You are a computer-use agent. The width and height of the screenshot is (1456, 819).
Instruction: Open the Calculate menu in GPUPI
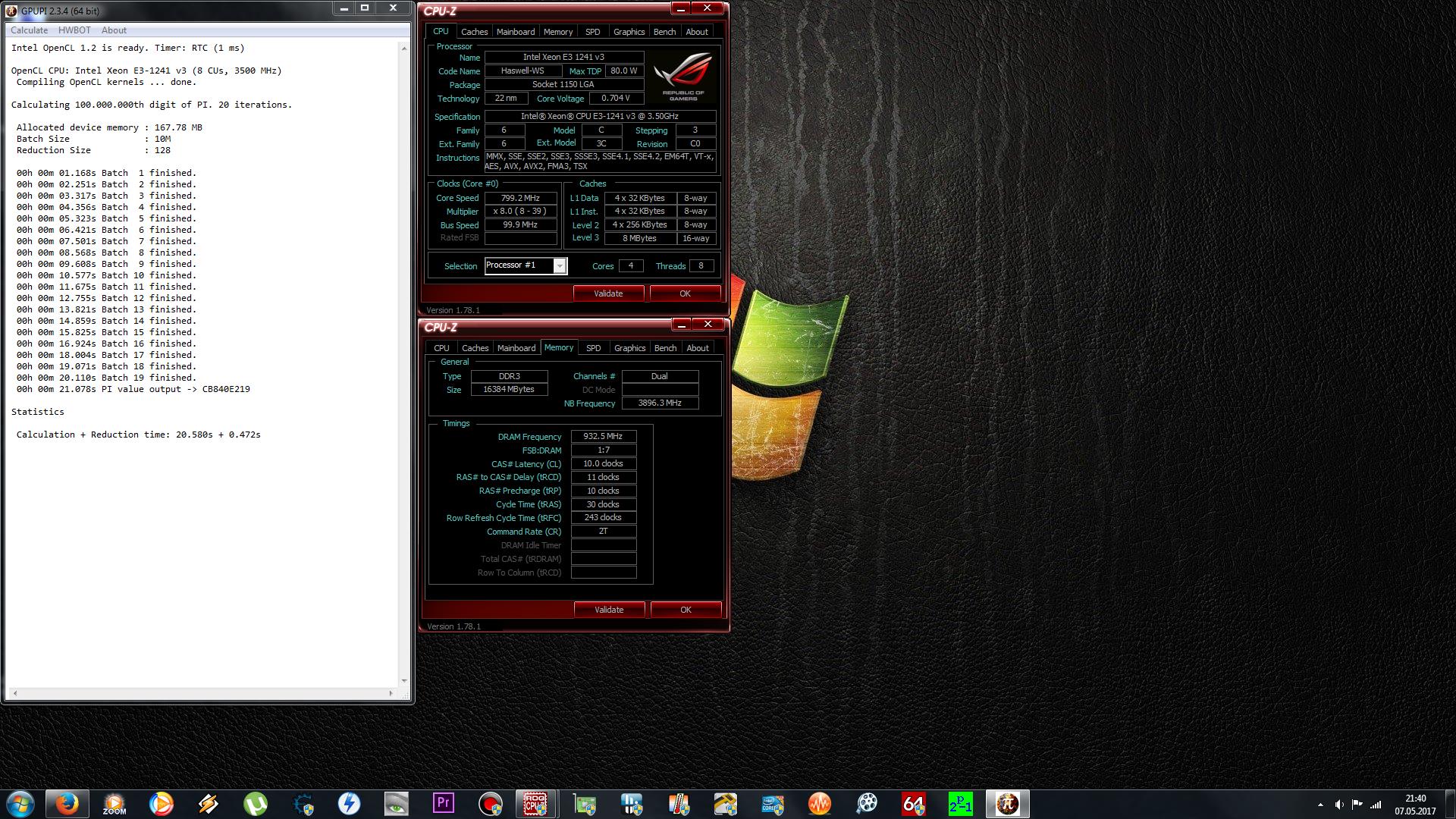pyautogui.click(x=29, y=30)
